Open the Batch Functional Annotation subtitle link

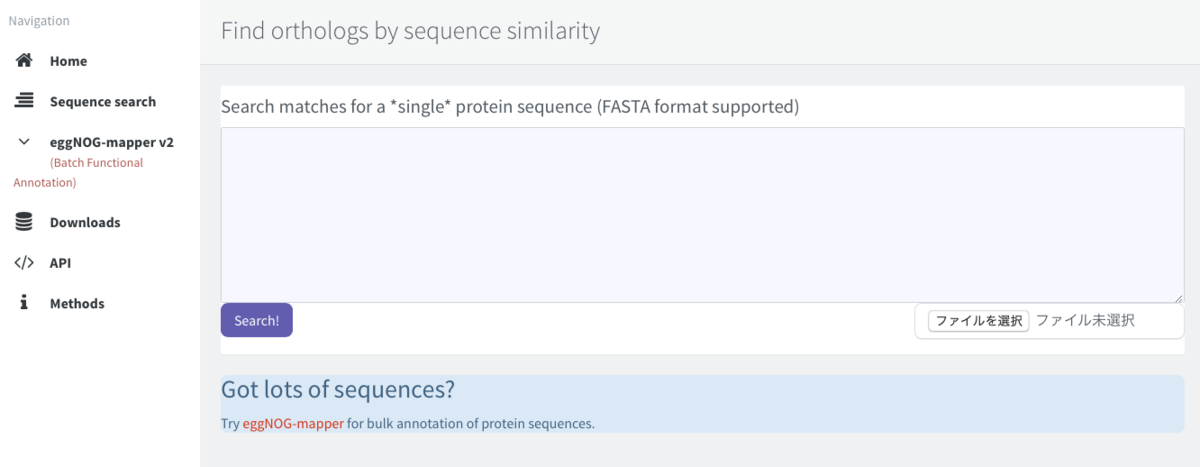click(x=96, y=163)
